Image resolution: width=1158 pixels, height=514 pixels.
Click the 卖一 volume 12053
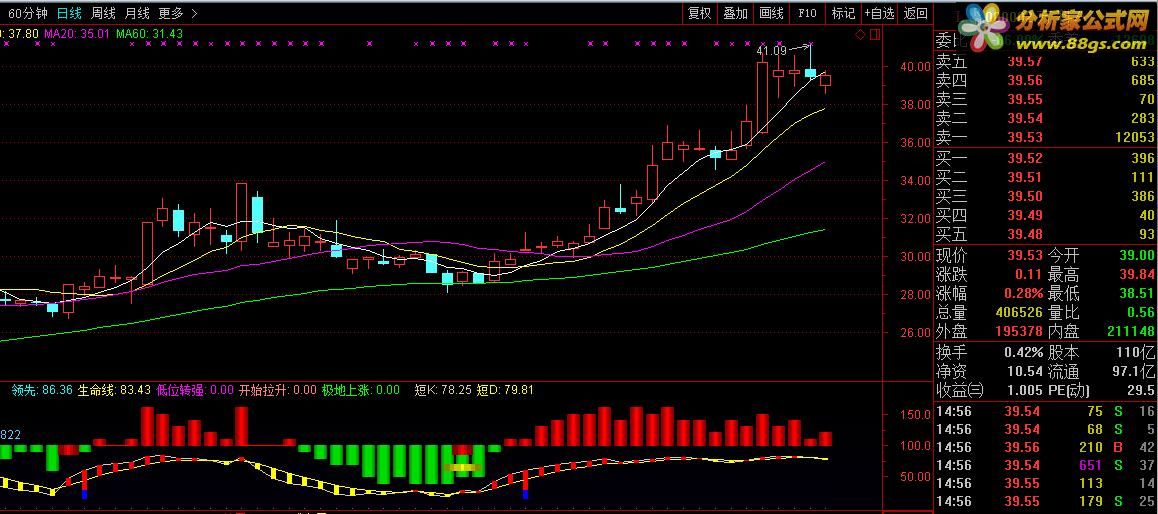1134,137
